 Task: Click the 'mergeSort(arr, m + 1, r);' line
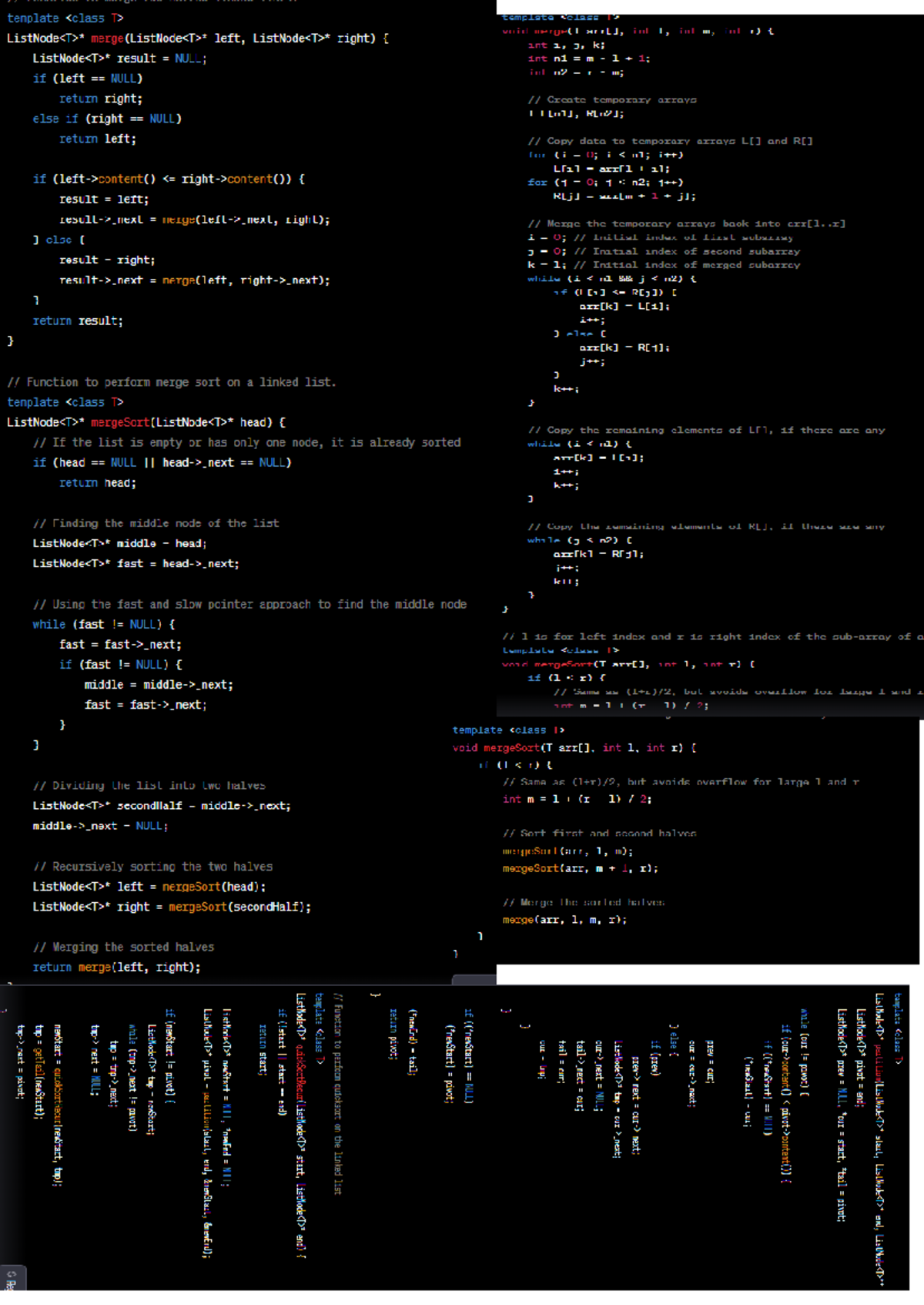click(581, 868)
